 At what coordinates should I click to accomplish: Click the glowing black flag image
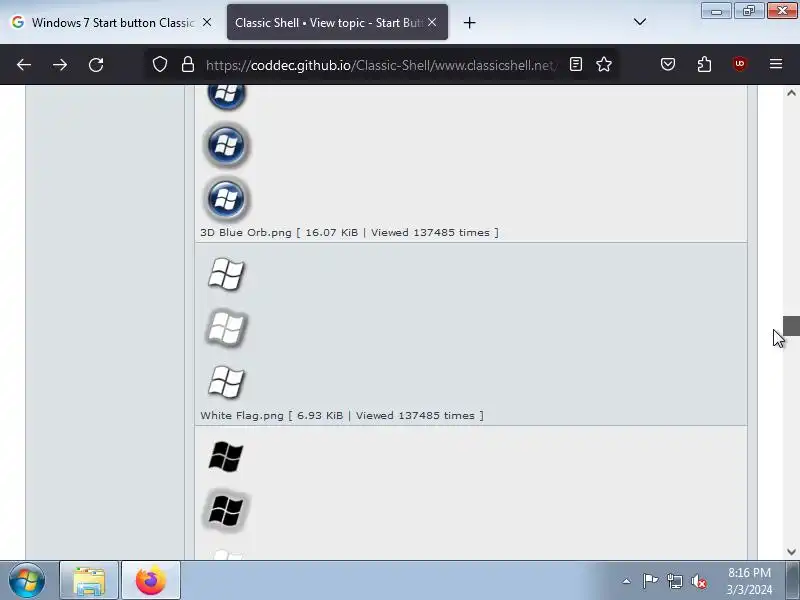(x=226, y=511)
